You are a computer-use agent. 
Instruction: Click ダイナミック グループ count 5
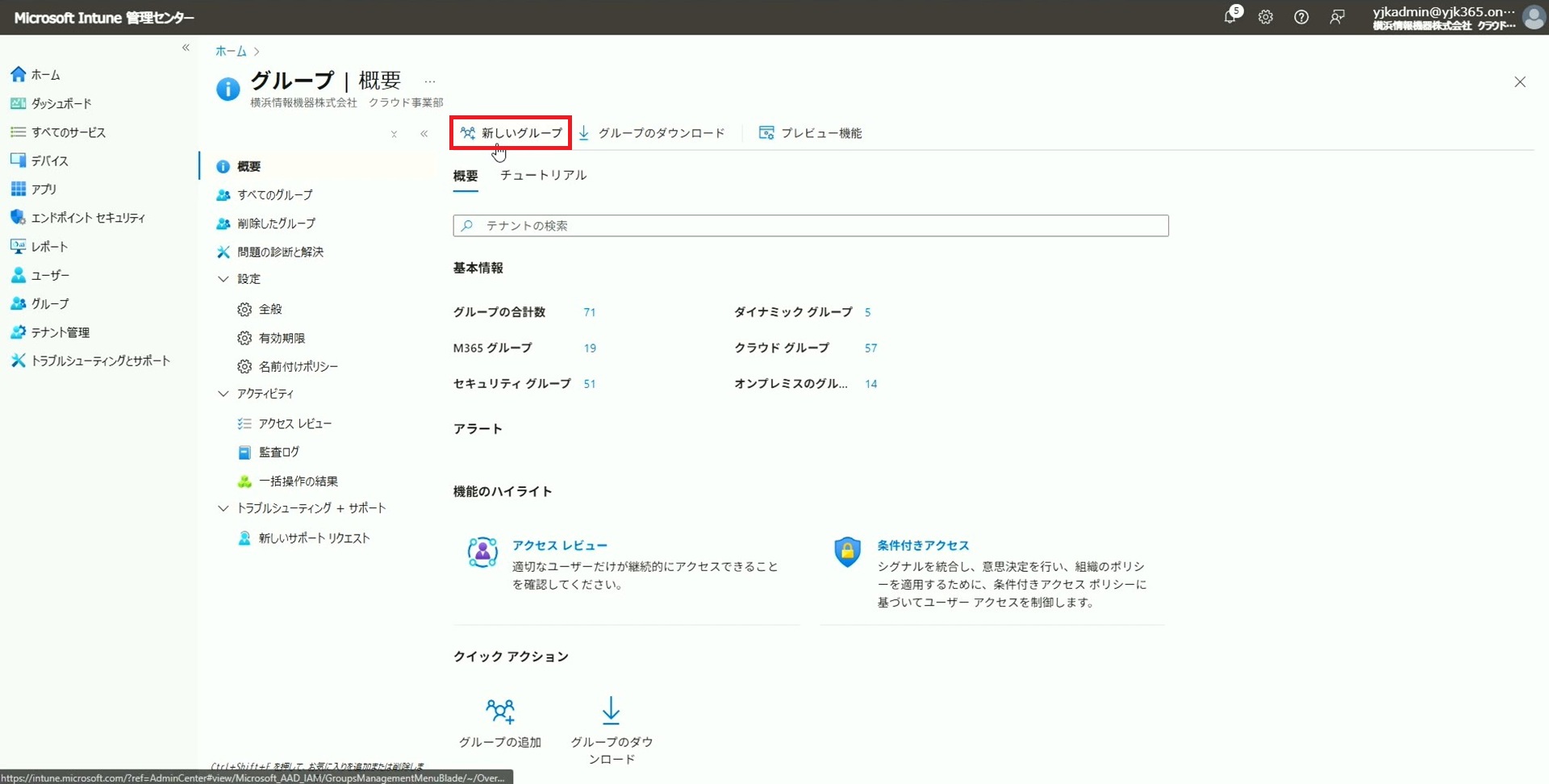(x=868, y=312)
